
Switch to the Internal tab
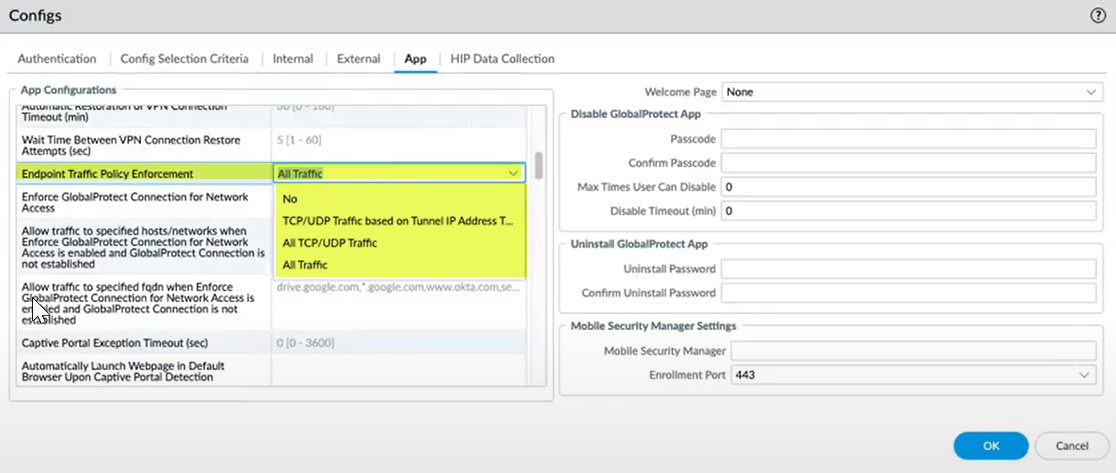click(293, 59)
